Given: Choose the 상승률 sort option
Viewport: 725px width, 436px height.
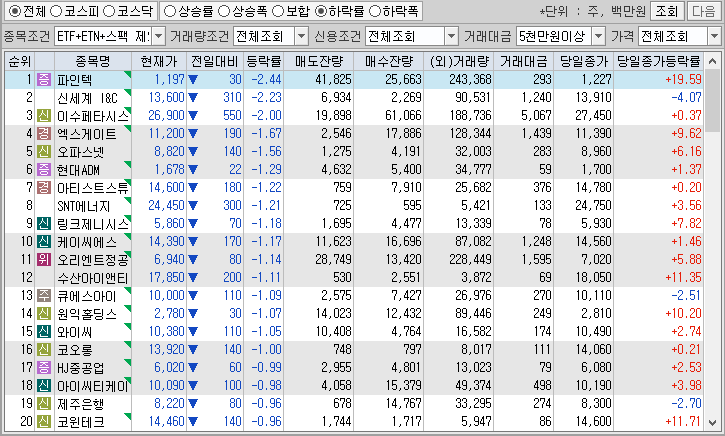Looking at the screenshot, I should tap(170, 11).
